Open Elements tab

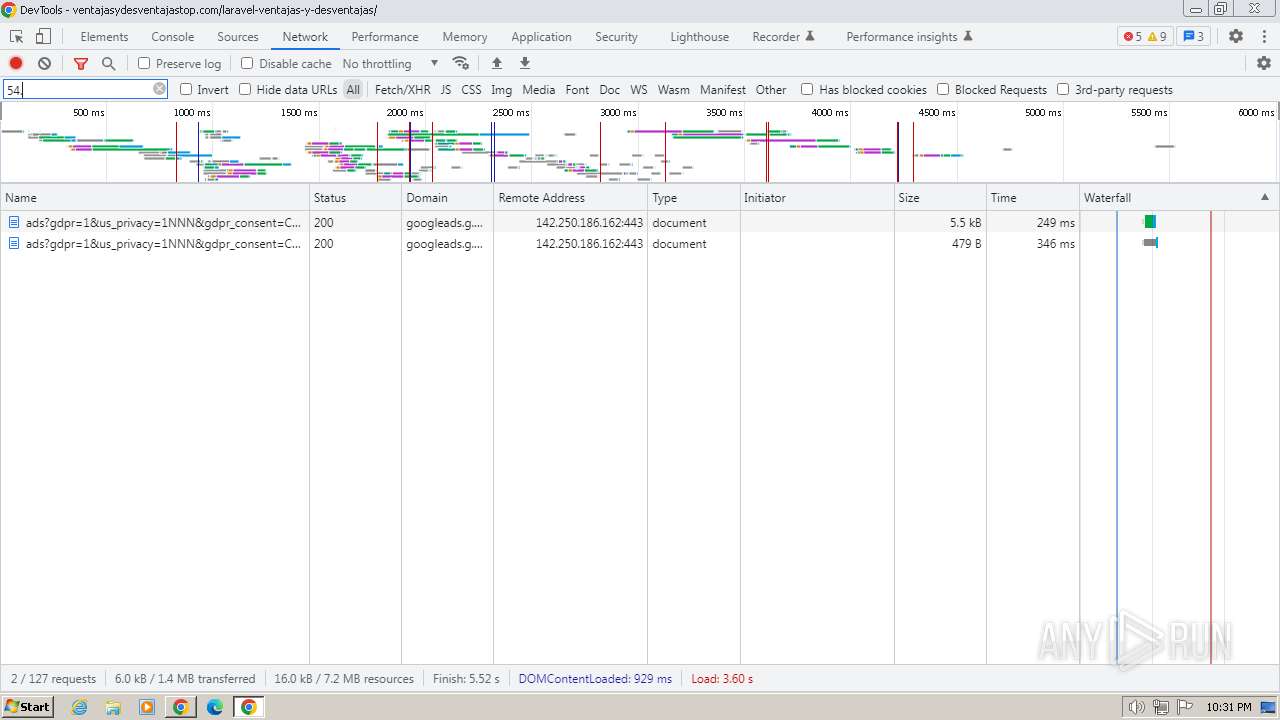[104, 36]
